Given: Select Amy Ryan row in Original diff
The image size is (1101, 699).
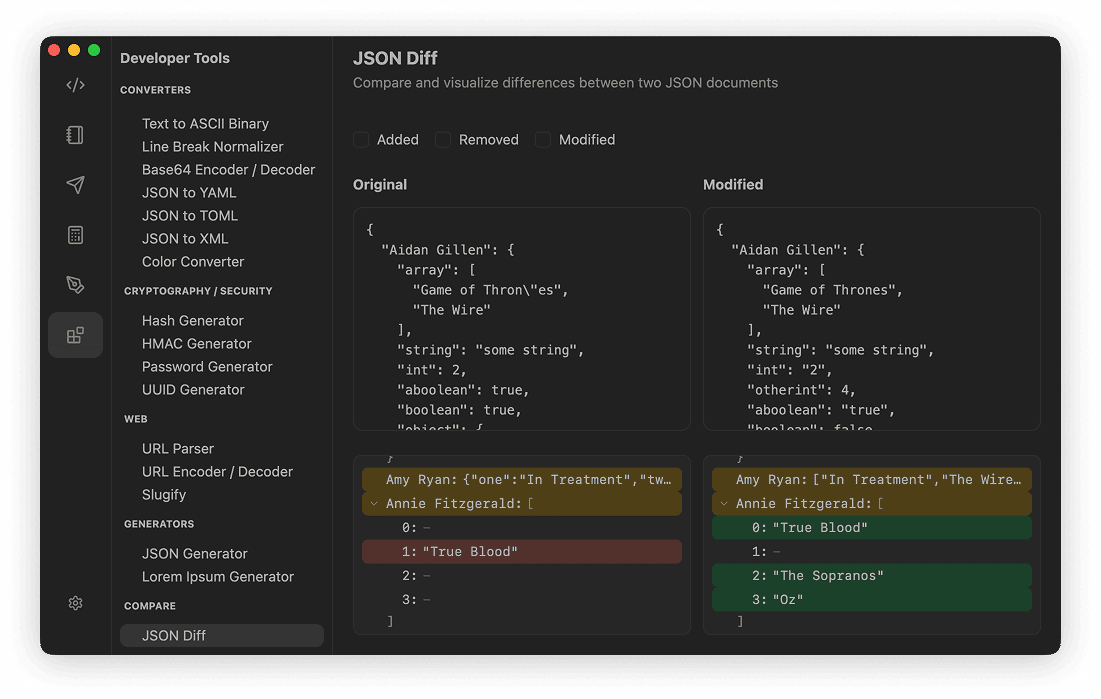Looking at the screenshot, I should click(522, 480).
